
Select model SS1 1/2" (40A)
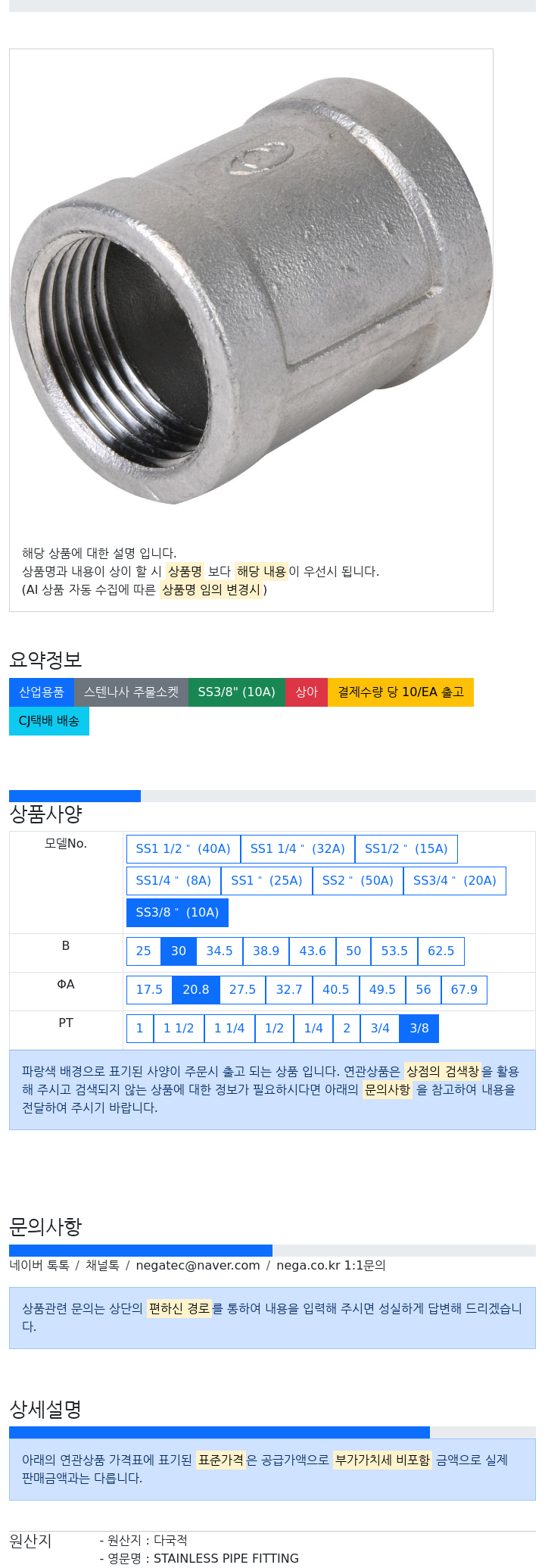[x=183, y=848]
